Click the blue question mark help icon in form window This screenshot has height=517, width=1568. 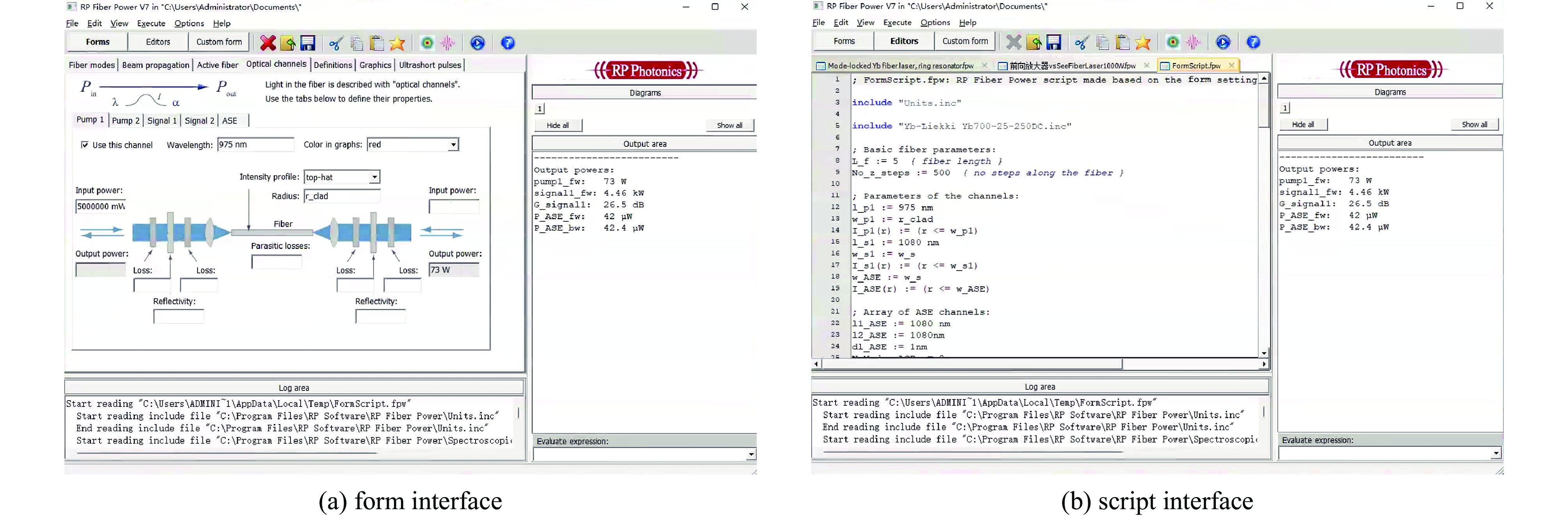point(508,43)
